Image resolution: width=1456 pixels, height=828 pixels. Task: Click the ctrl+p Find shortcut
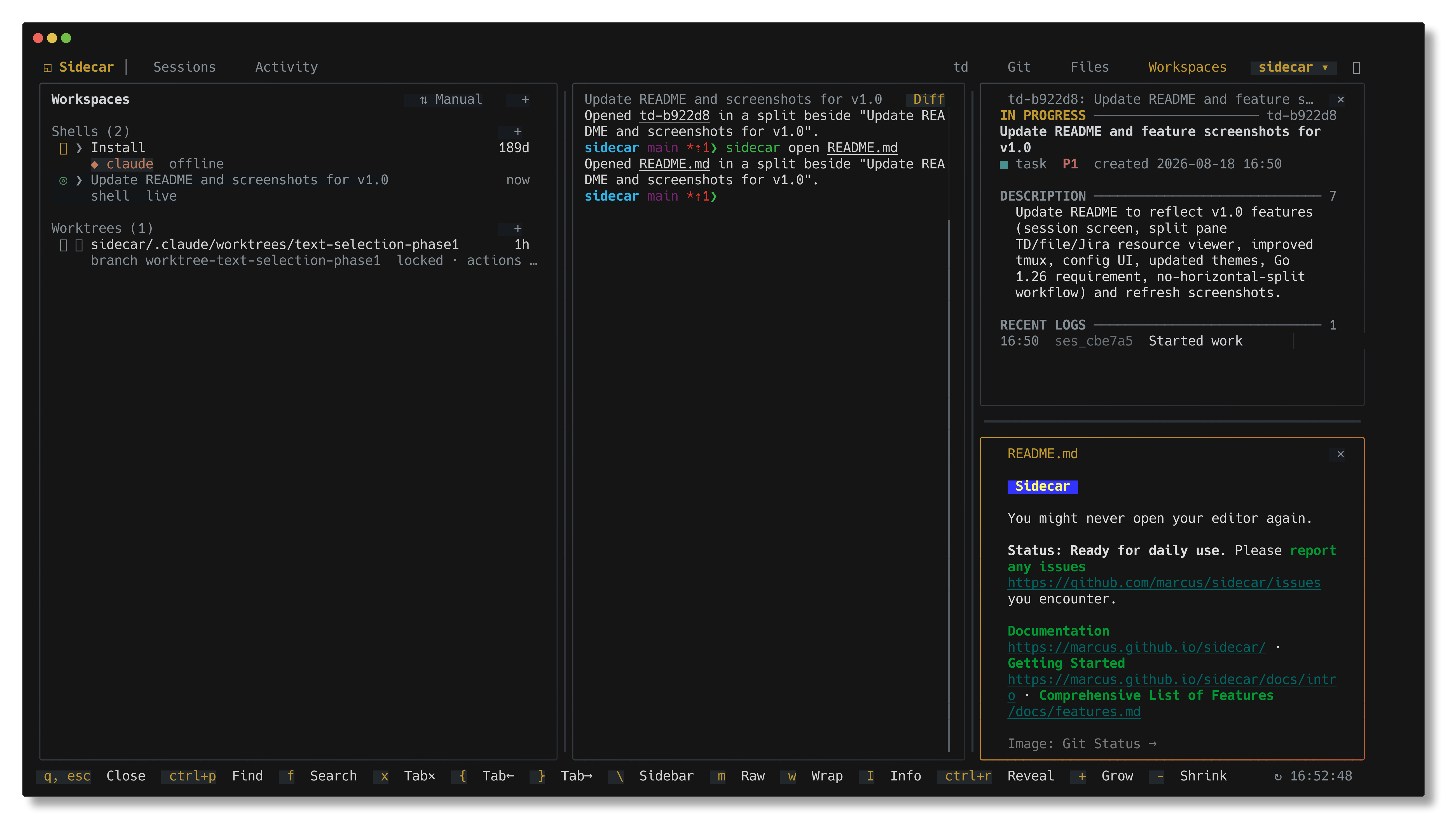(x=212, y=776)
